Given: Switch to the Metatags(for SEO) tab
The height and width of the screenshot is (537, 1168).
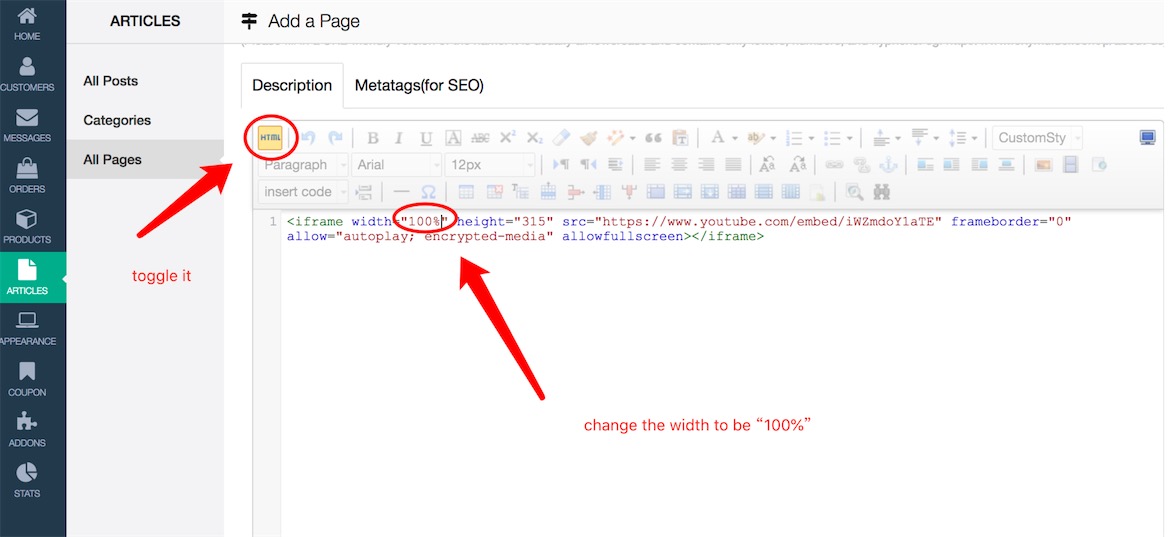Looking at the screenshot, I should 419,86.
